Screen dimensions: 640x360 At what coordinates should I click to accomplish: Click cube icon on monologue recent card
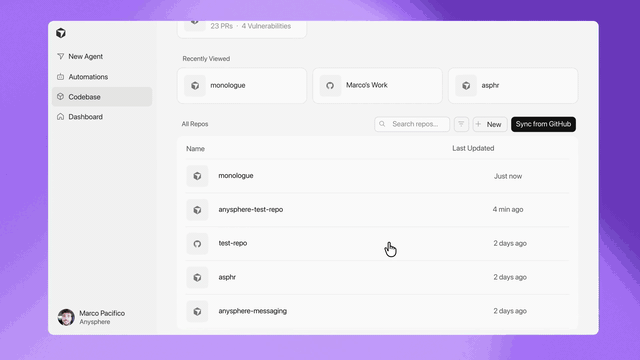coord(195,85)
